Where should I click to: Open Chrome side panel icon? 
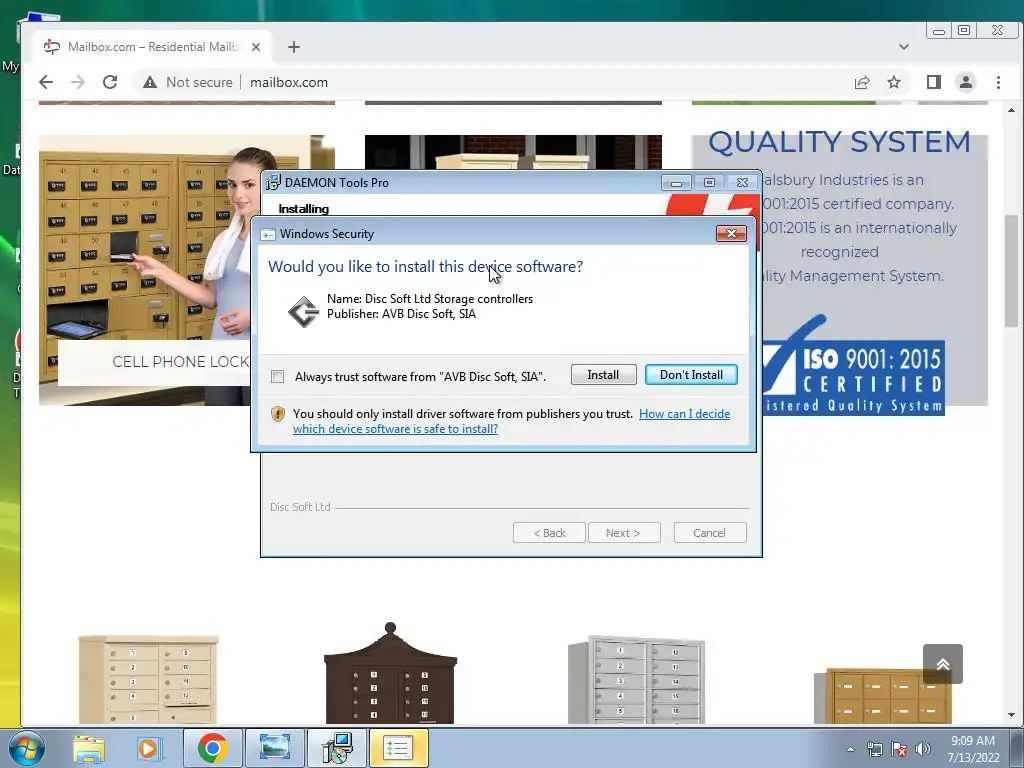click(934, 82)
